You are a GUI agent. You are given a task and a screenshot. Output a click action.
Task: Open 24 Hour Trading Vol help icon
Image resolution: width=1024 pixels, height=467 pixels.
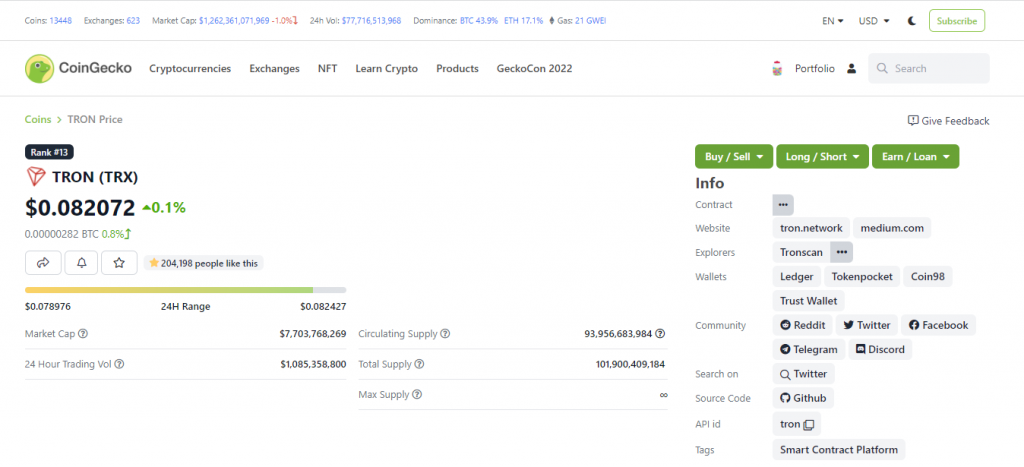click(x=119, y=364)
